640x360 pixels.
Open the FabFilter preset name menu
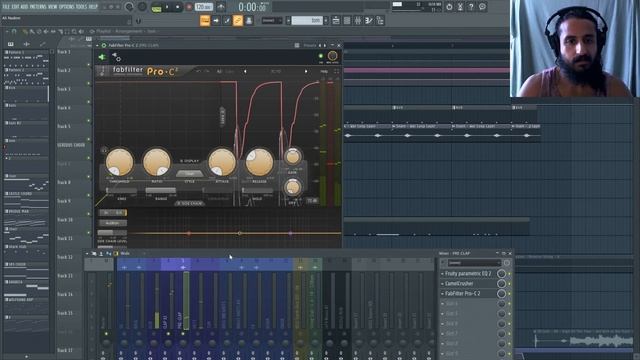pos(276,71)
